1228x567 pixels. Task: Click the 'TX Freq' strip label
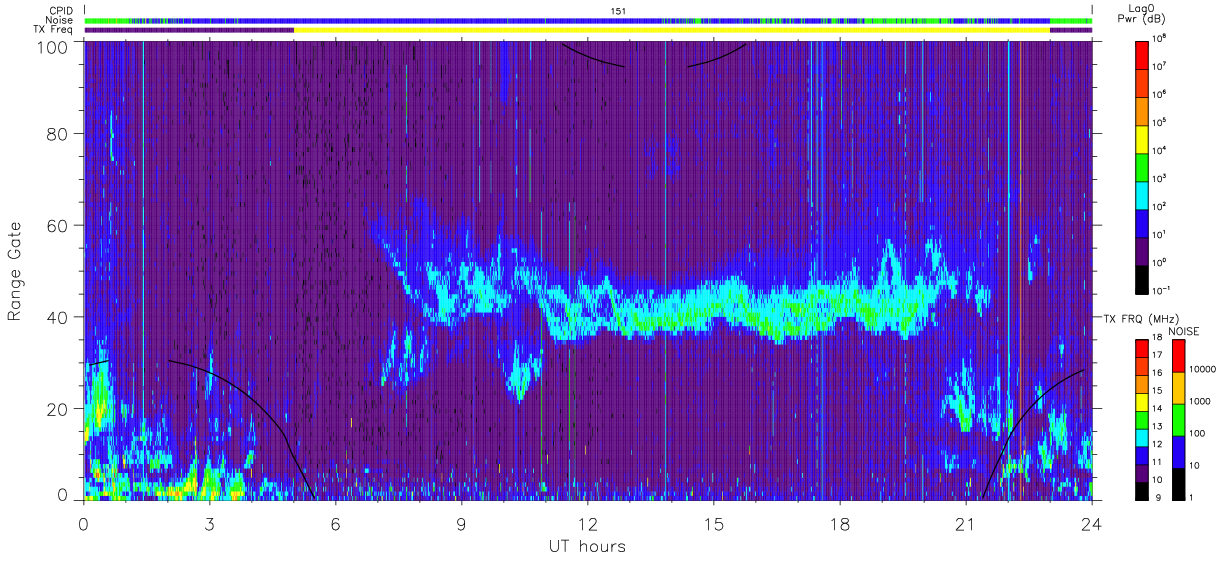point(55,30)
